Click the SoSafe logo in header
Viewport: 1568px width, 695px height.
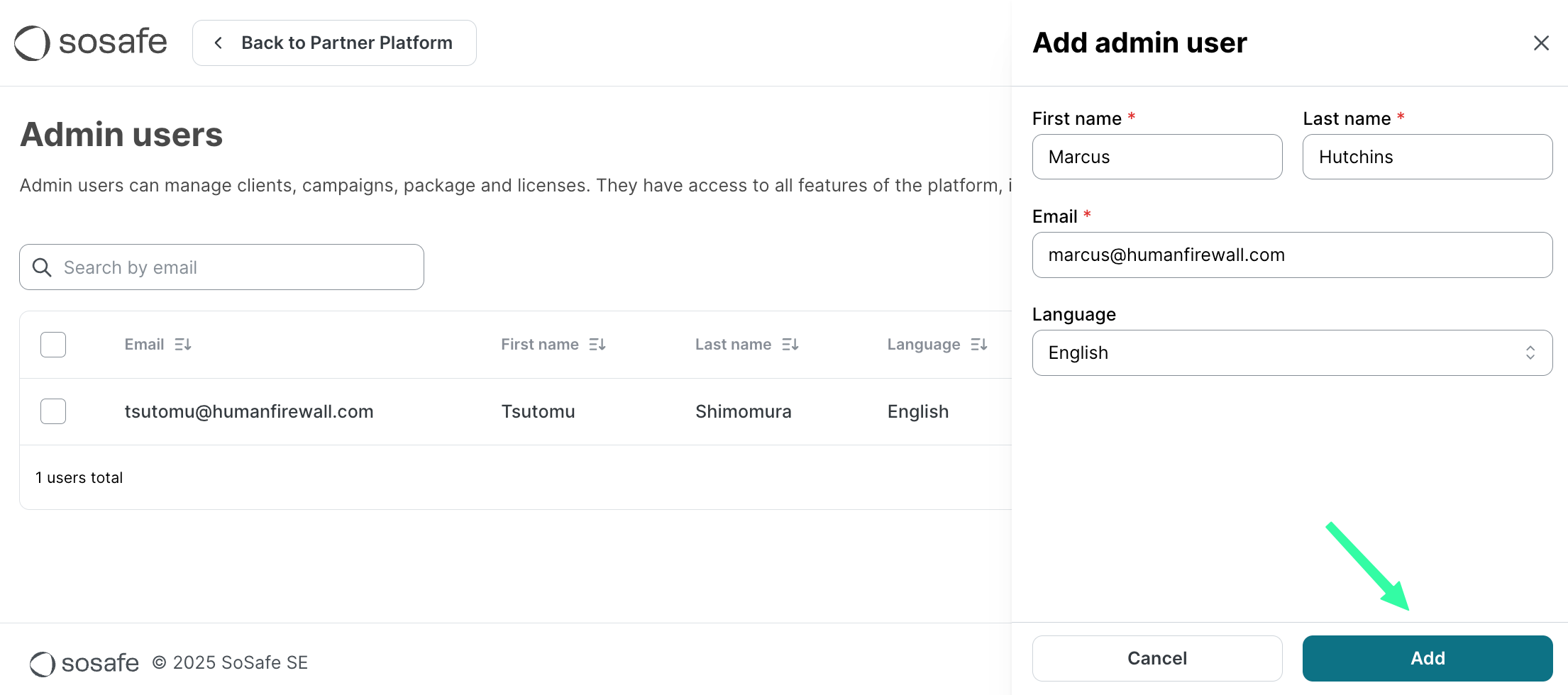pyautogui.click(x=91, y=43)
